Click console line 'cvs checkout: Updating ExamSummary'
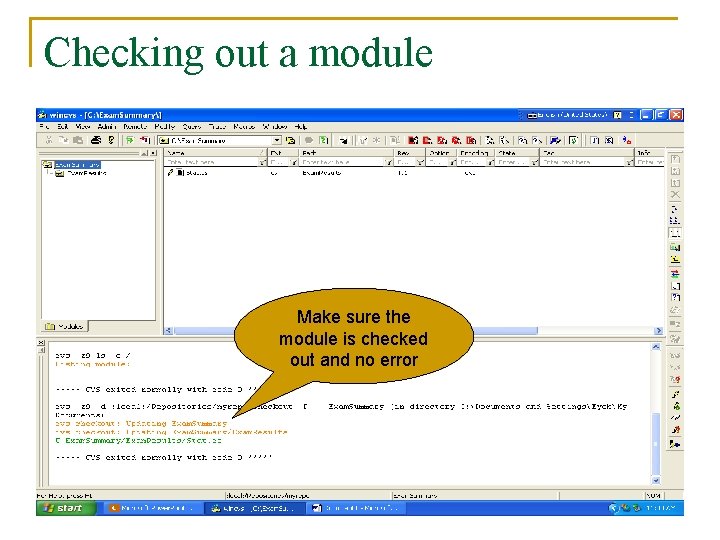Image resolution: width=720 pixels, height=540 pixels. [x=141, y=423]
